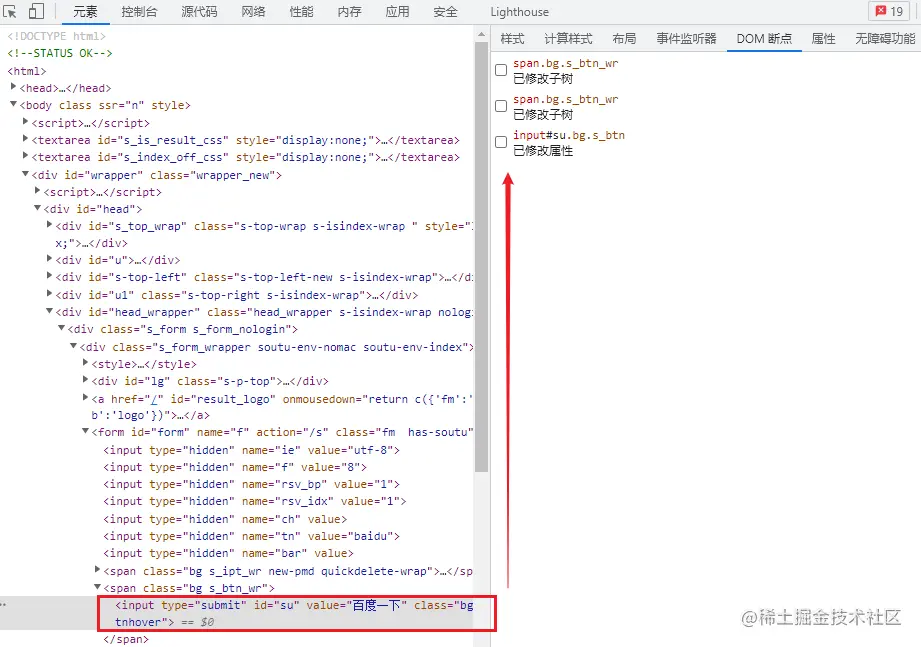The width and height of the screenshot is (921, 647).
Task: Toggle the device toolbar emulation icon
Action: [x=35, y=11]
